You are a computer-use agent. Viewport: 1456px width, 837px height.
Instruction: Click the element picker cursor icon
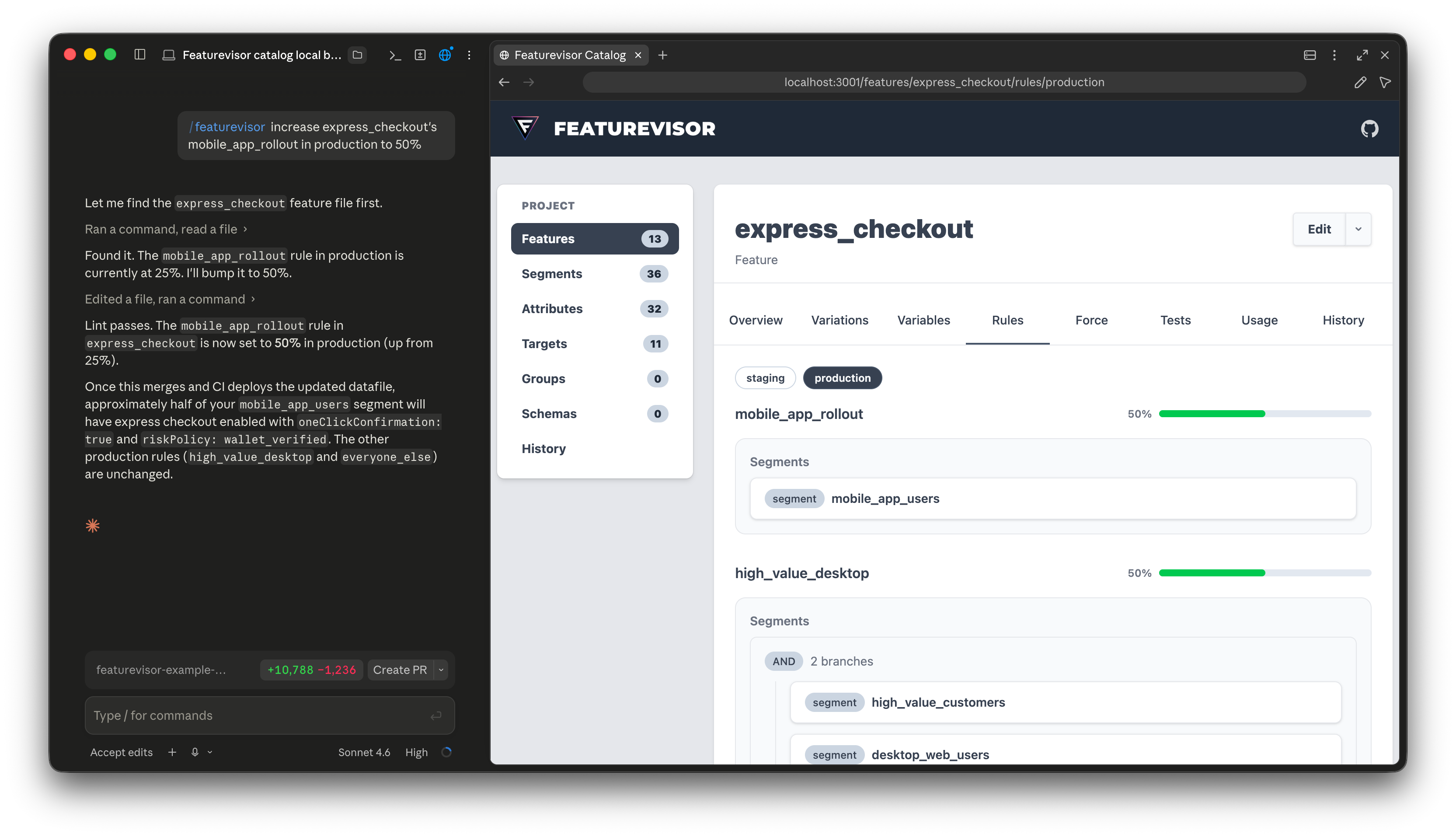pyautogui.click(x=1385, y=82)
